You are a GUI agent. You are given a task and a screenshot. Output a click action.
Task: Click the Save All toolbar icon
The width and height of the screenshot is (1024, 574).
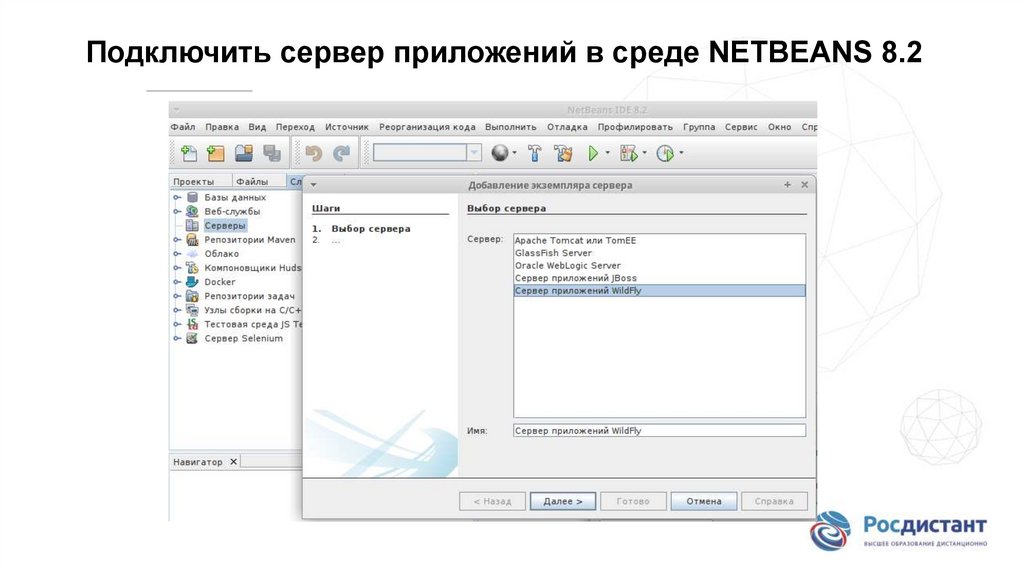click(272, 153)
